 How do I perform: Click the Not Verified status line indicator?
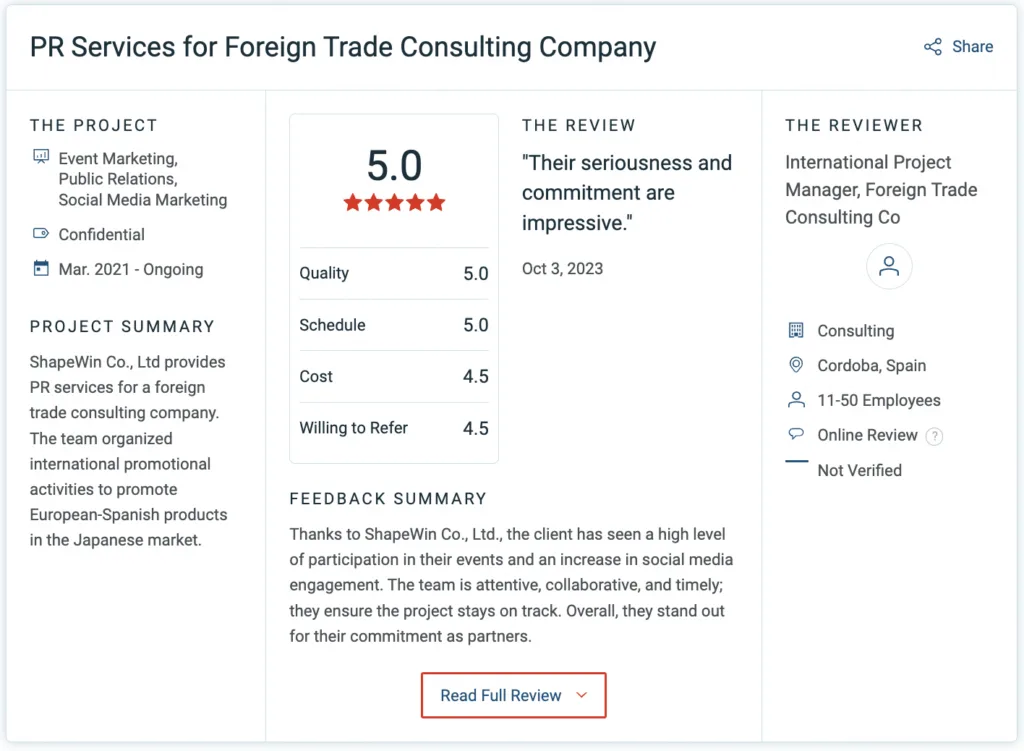coord(796,462)
